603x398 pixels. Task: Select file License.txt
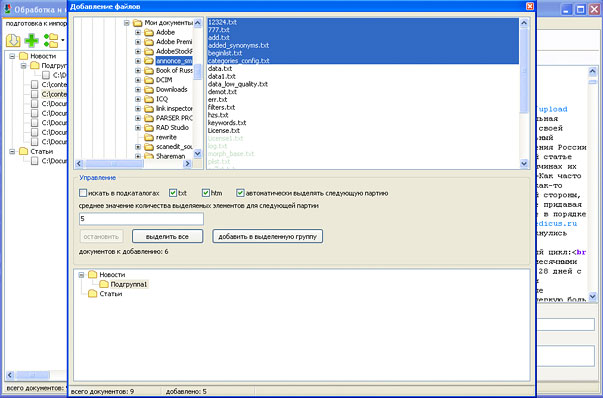(224, 130)
